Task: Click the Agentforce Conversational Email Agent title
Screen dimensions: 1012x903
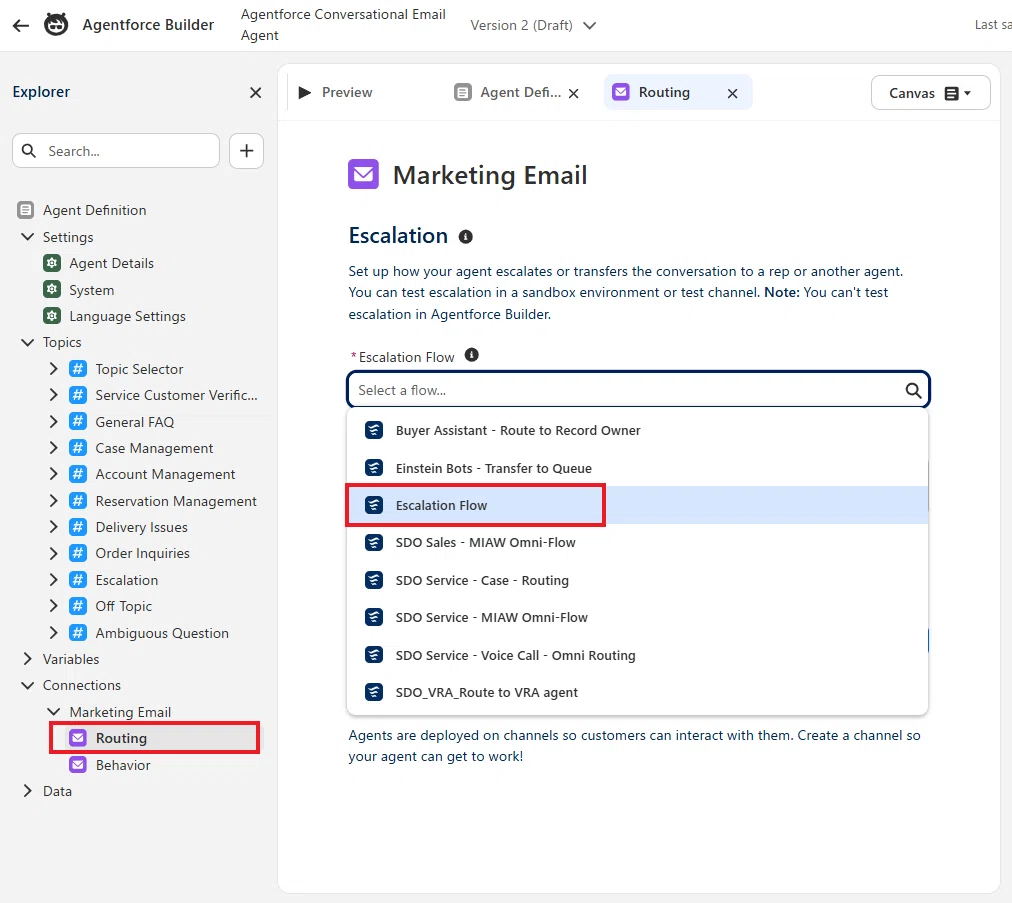Action: [x=343, y=25]
